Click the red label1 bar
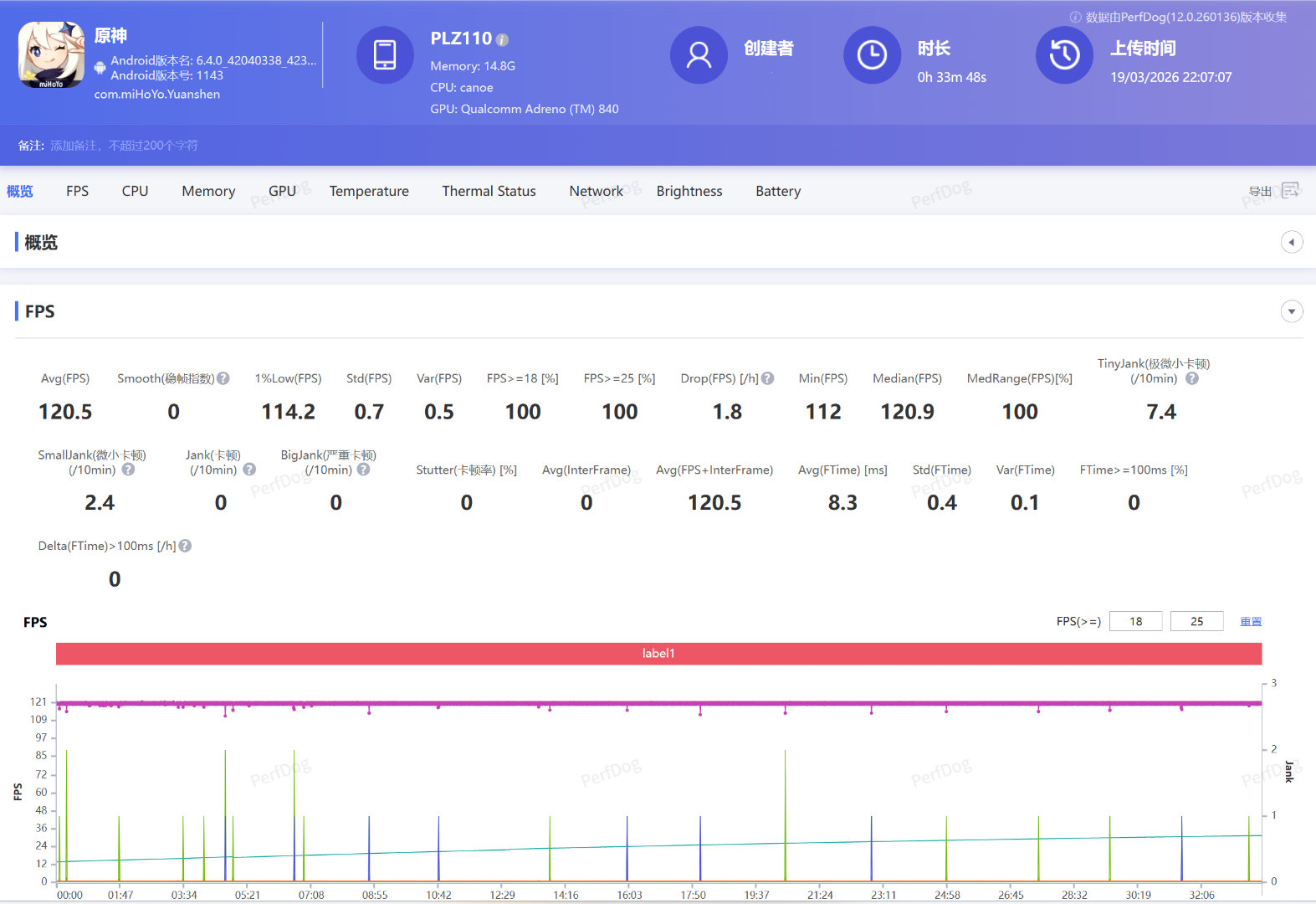 click(x=658, y=654)
